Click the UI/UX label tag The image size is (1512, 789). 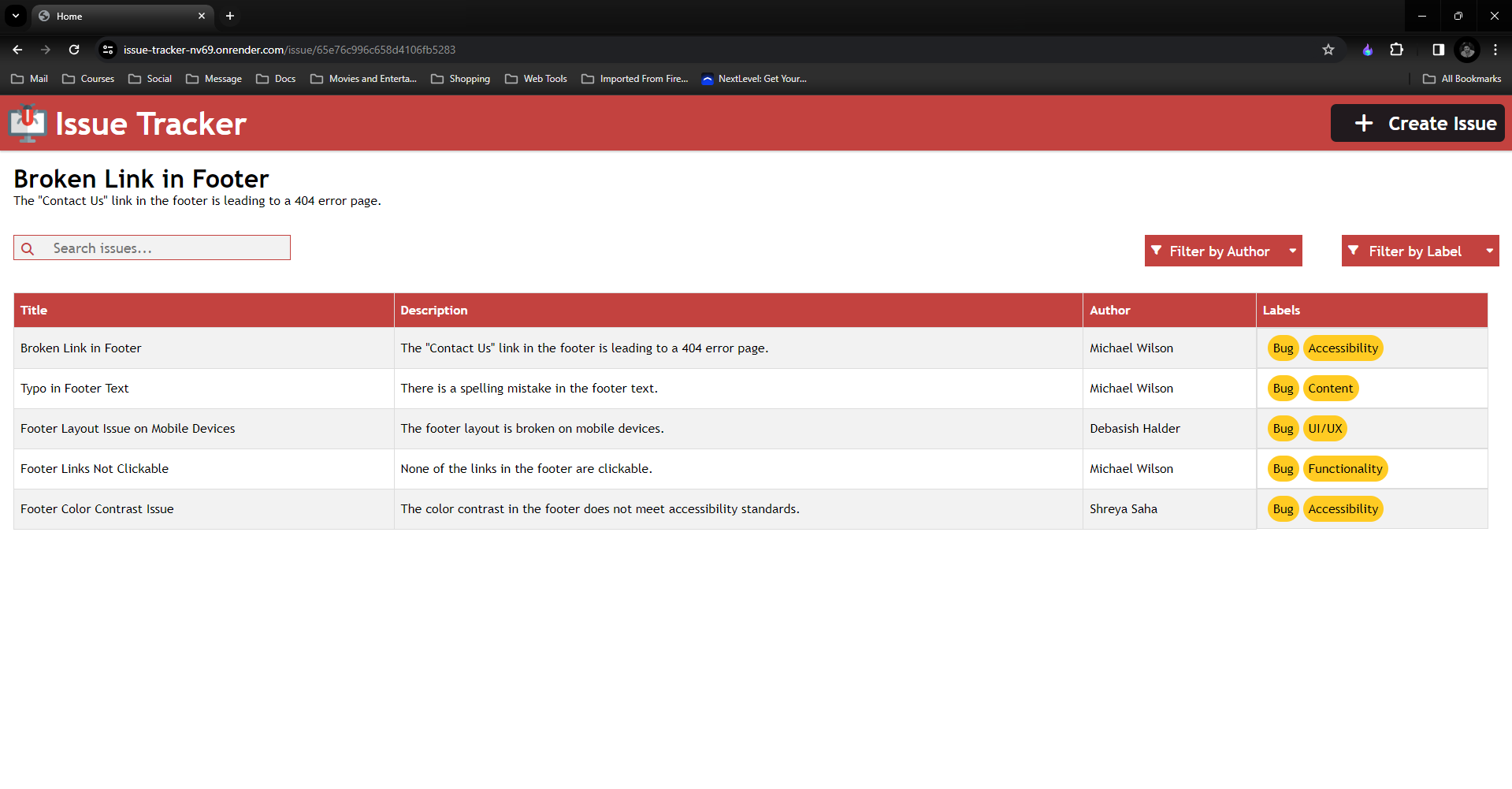(1324, 429)
